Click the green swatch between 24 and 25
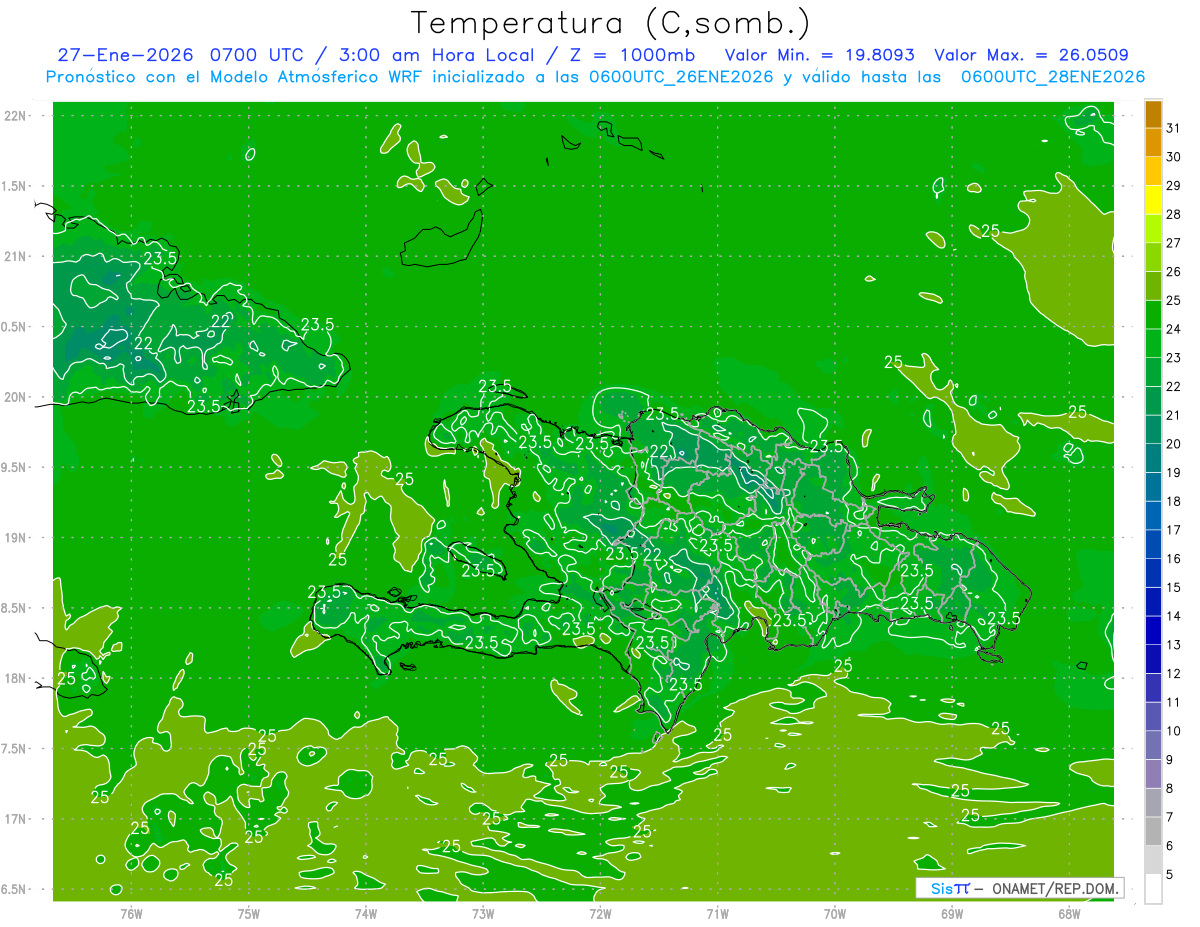 tap(1153, 315)
